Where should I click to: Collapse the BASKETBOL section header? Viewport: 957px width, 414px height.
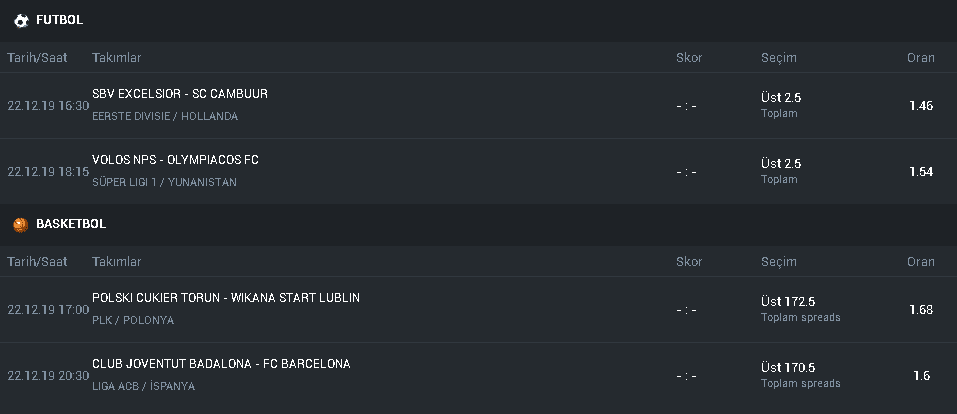point(478,225)
